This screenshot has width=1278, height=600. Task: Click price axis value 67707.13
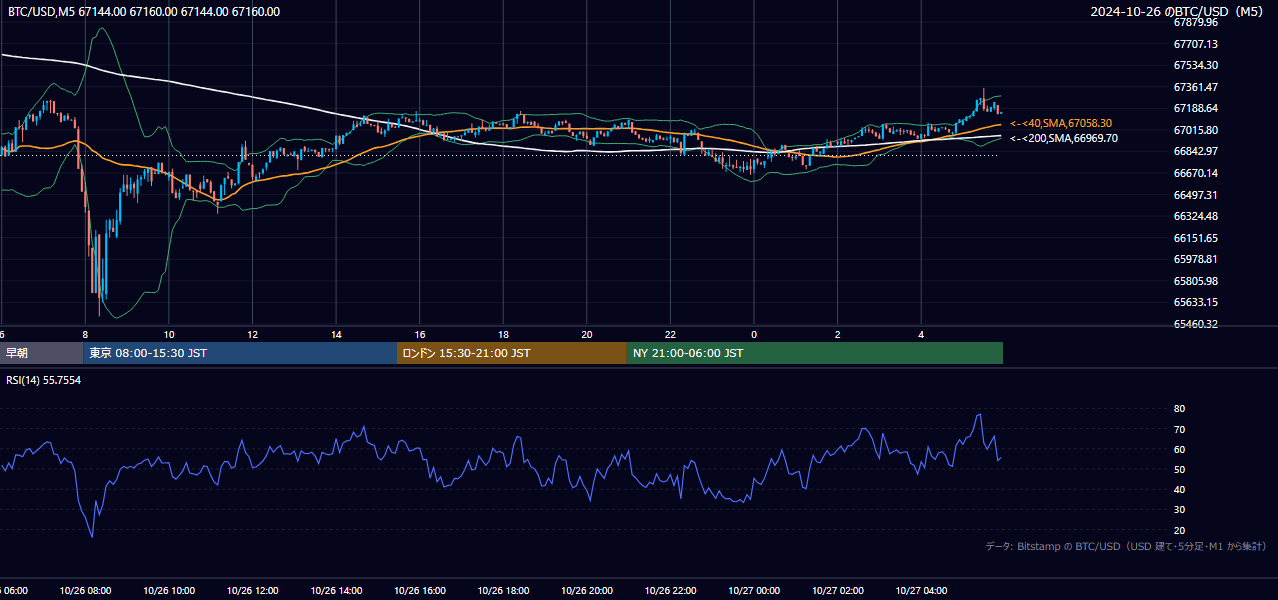coord(1196,44)
